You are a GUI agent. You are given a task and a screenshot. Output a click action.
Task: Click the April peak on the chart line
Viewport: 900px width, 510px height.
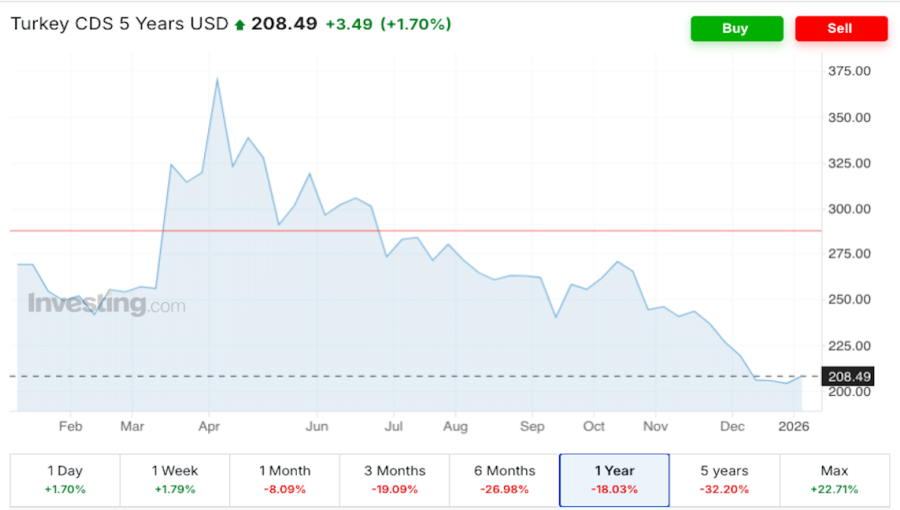[x=217, y=80]
